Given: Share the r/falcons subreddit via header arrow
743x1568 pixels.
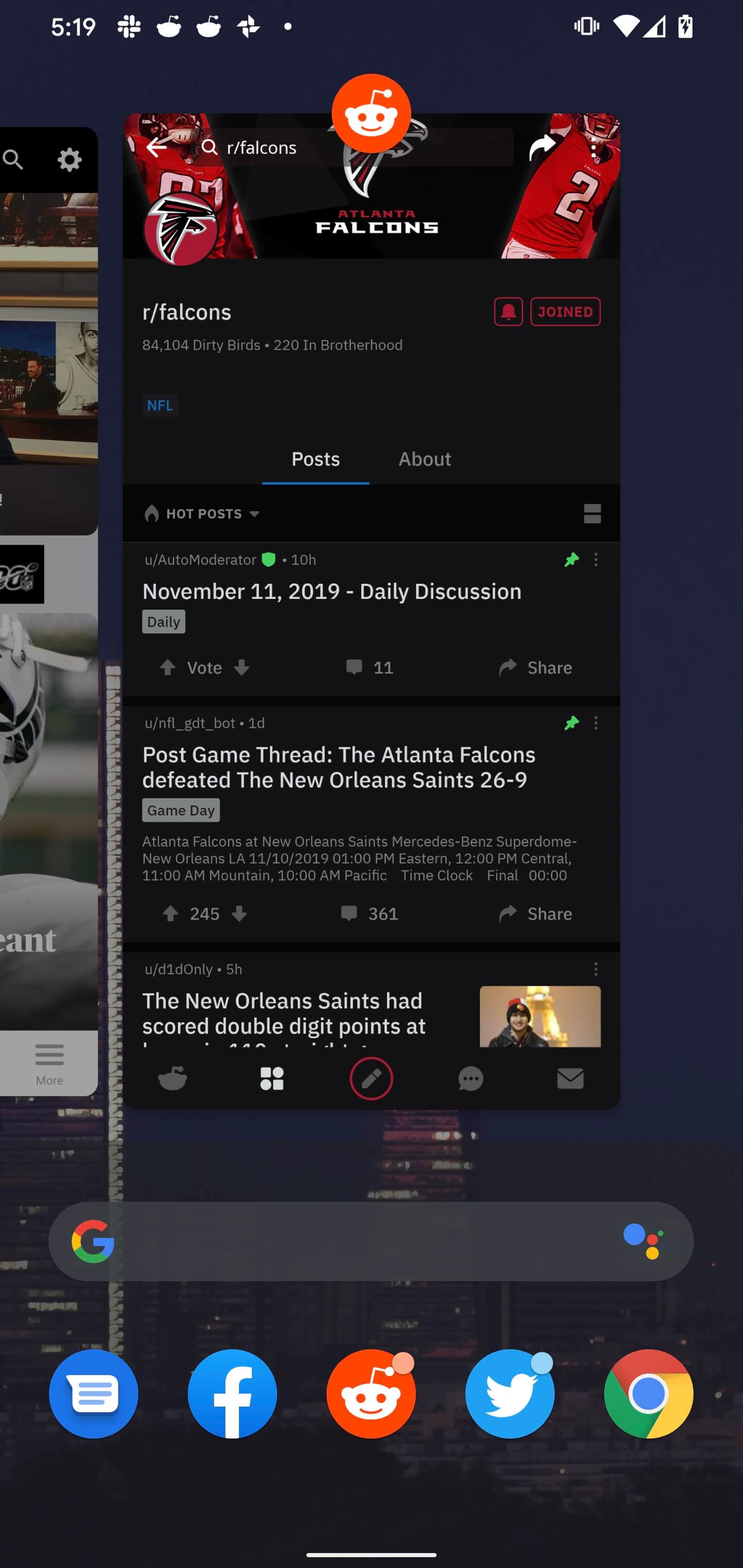Looking at the screenshot, I should click(x=542, y=148).
